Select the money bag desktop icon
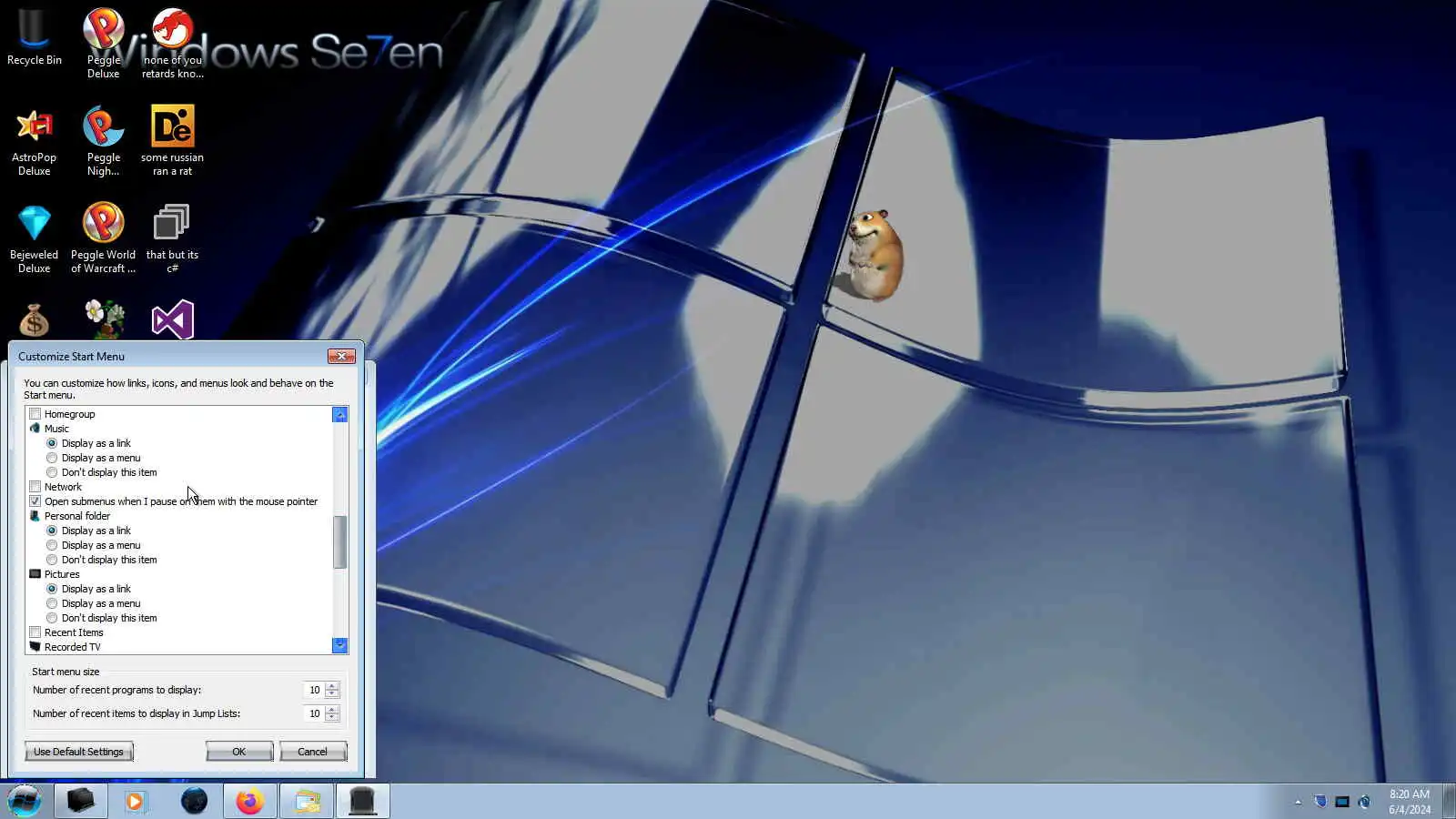Viewport: 1456px width, 819px height. coord(34,320)
